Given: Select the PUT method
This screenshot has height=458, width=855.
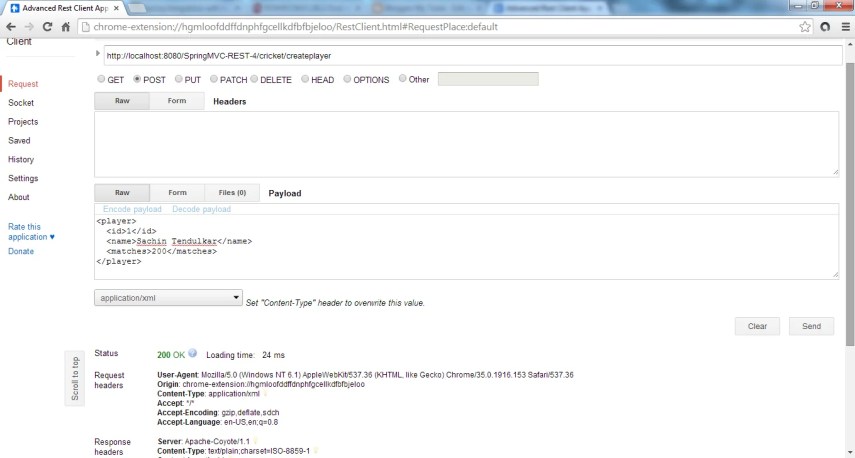Looking at the screenshot, I should click(178, 79).
